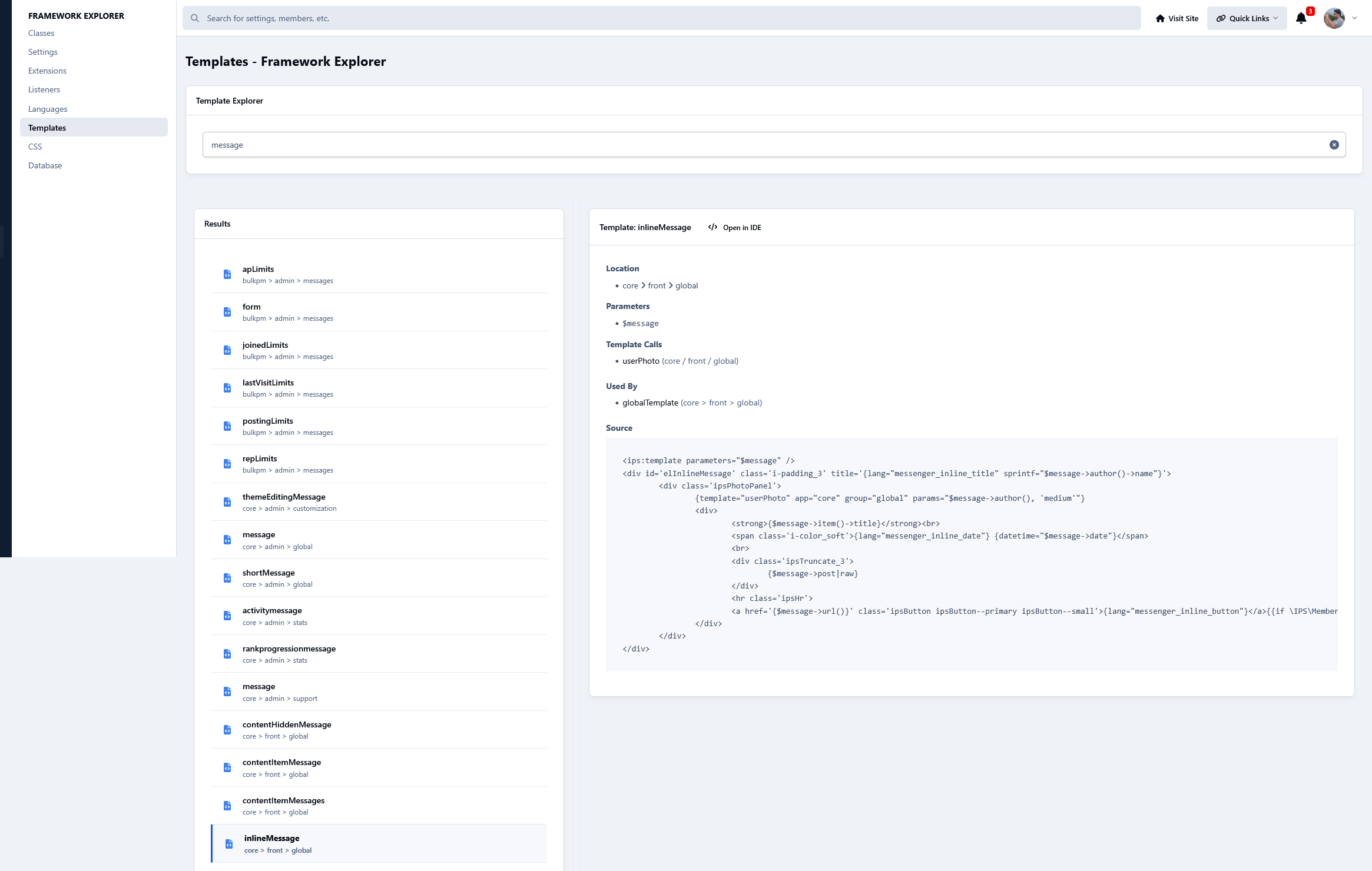This screenshot has width=1372, height=871.
Task: Click globalTemplate Used By link
Action: 650,403
